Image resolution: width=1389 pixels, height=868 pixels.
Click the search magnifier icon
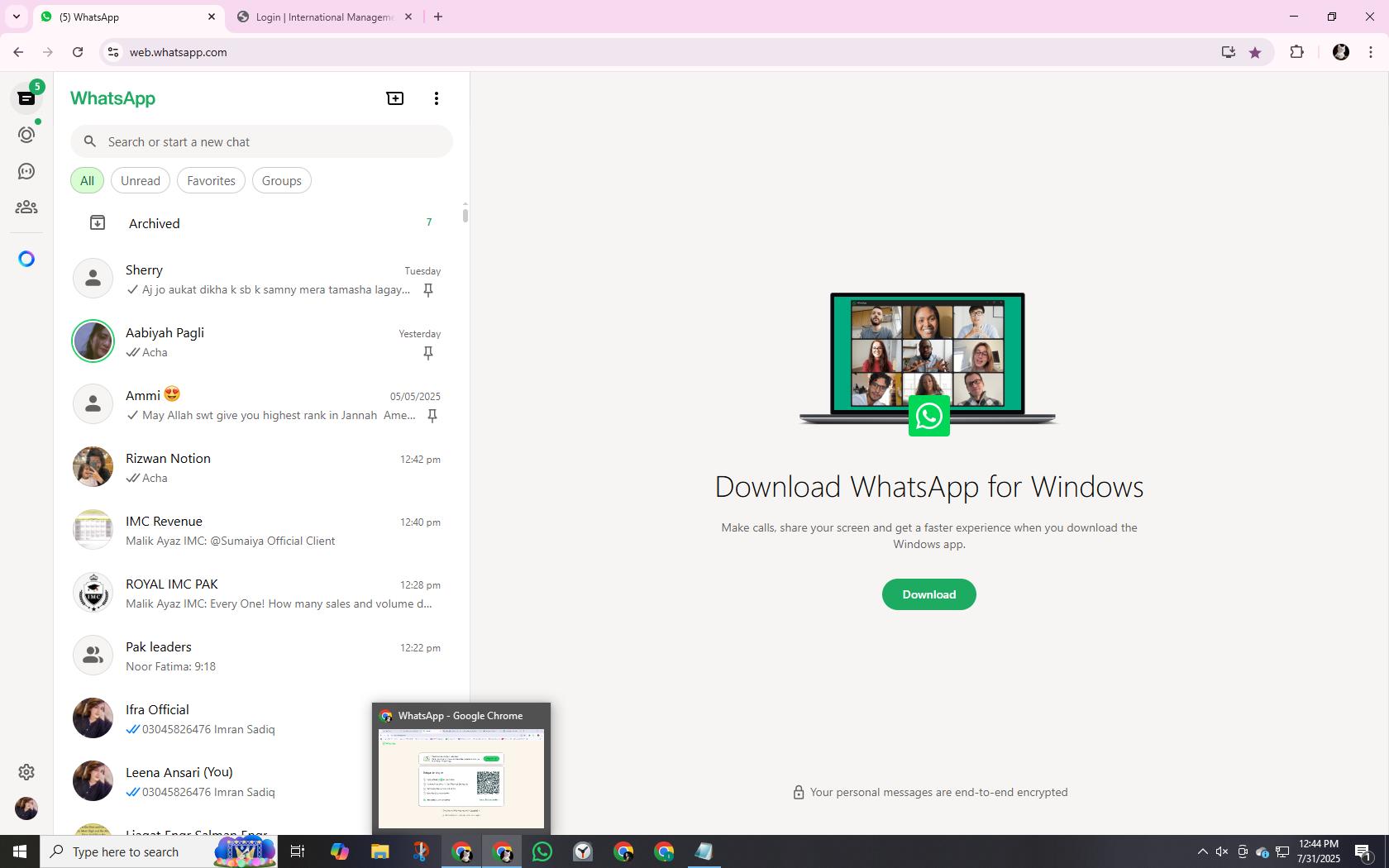coord(90,142)
